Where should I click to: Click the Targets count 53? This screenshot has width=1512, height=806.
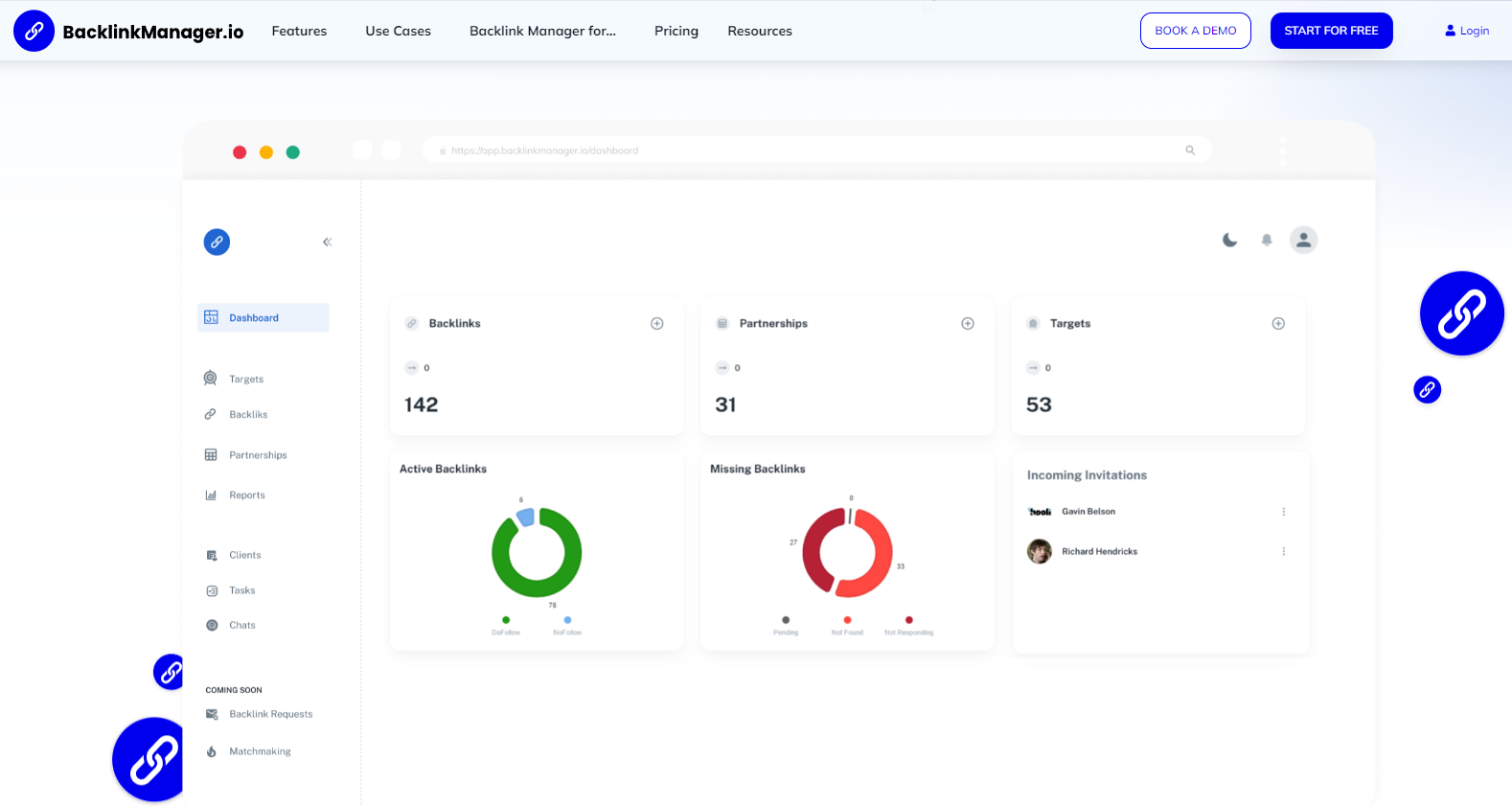pos(1039,405)
